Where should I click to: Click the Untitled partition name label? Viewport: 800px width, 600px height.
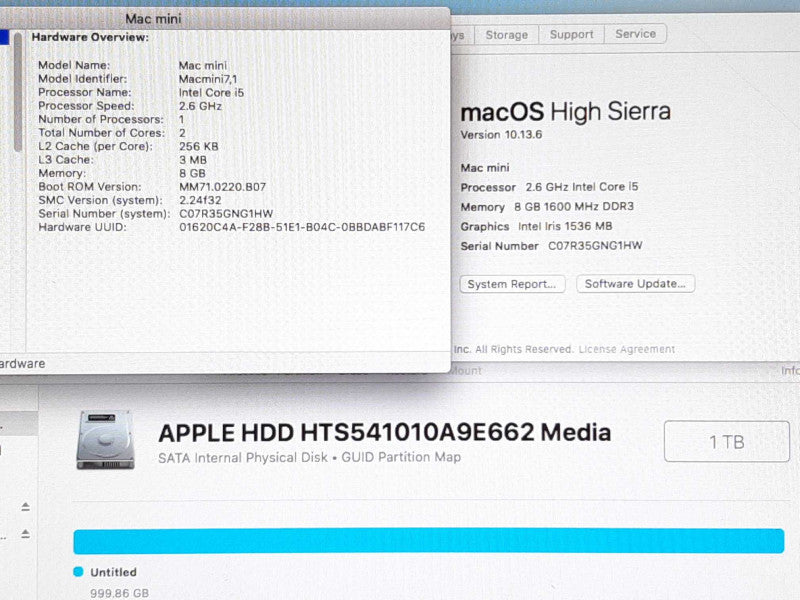tap(113, 572)
